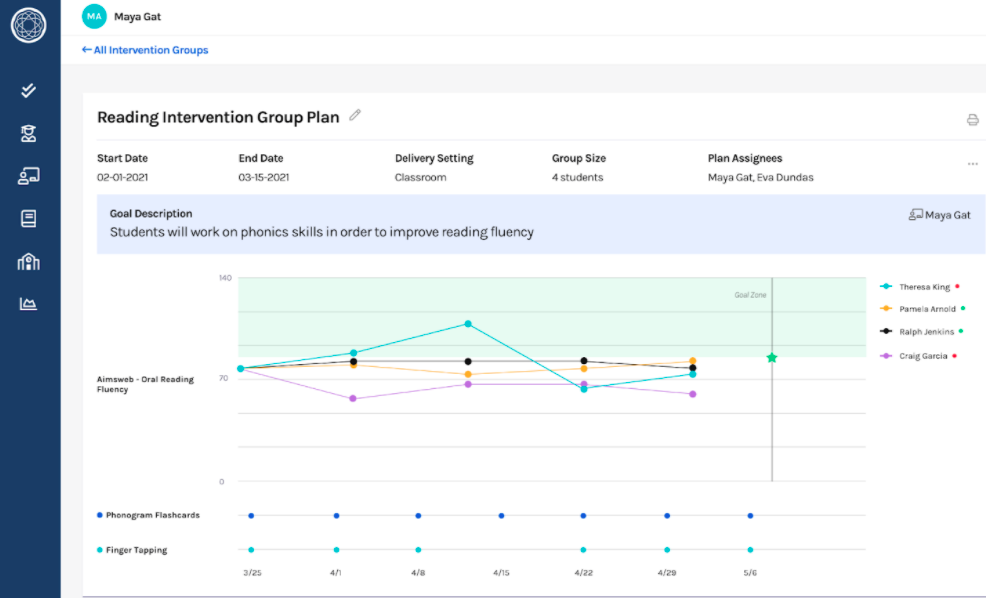This screenshot has height=598, width=986.
Task: Click Maya Gat label on Goal Description banner
Action: pos(940,214)
